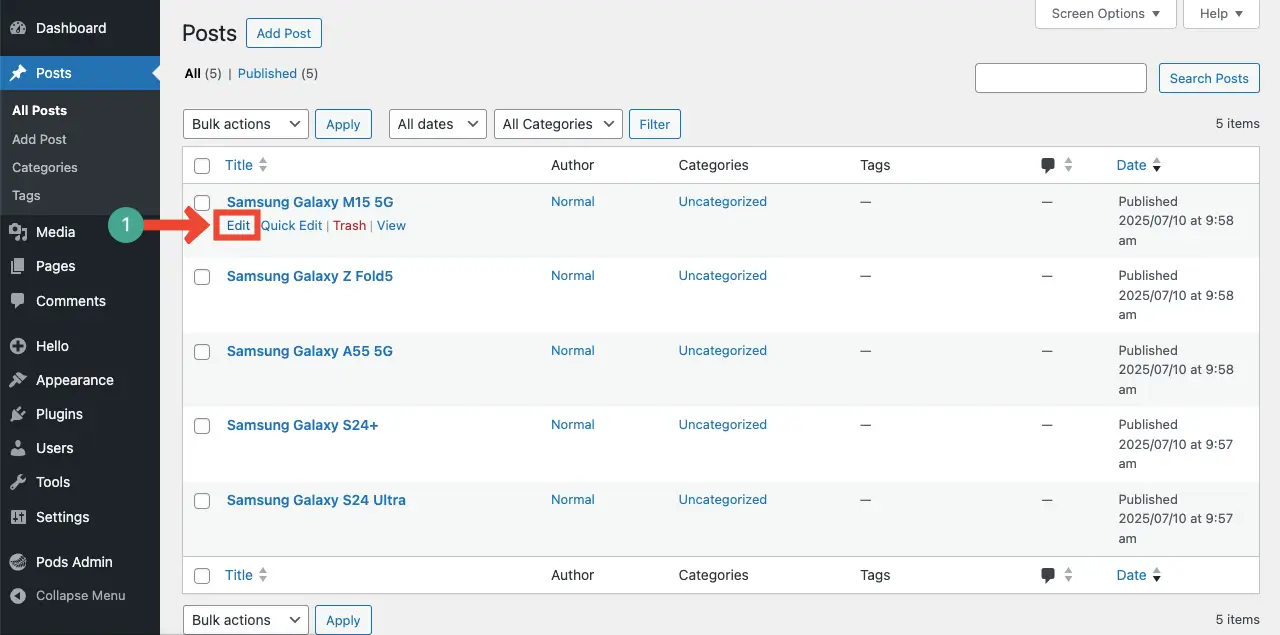1280x635 pixels.
Task: Click the Tools wrench icon
Action: click(18, 482)
